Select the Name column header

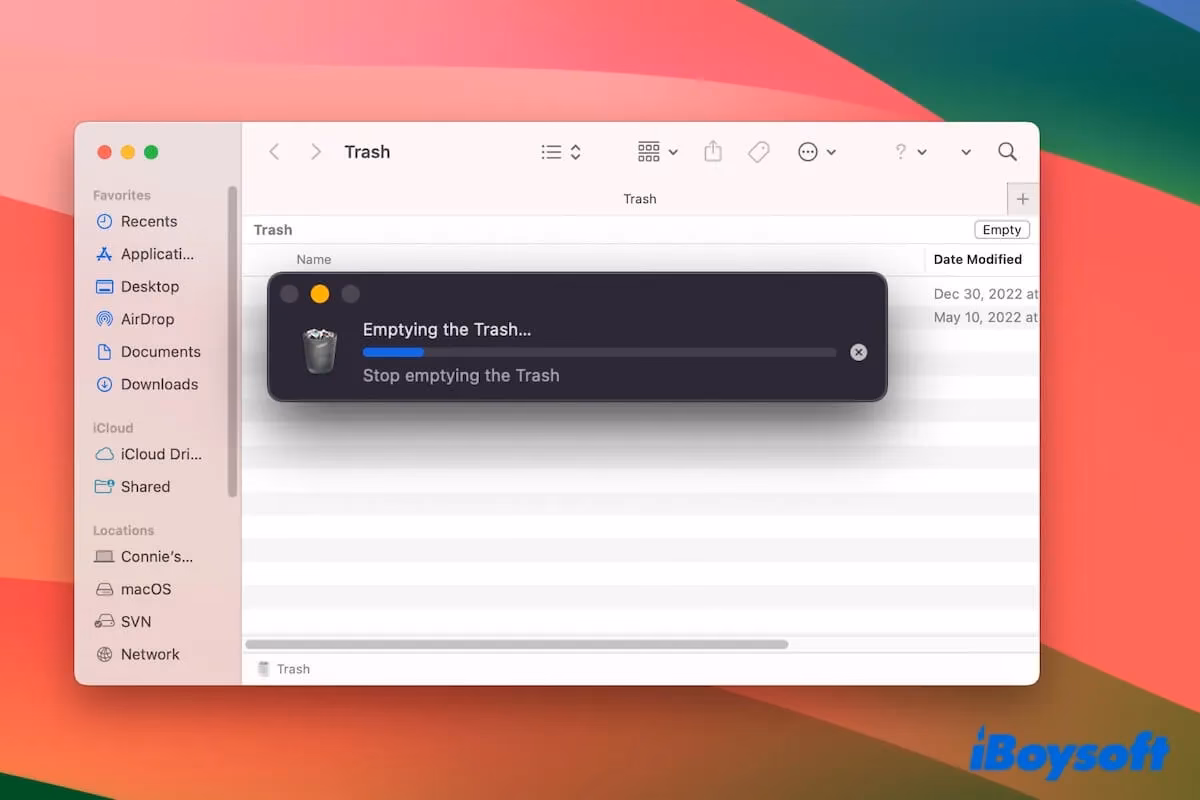[x=313, y=259]
